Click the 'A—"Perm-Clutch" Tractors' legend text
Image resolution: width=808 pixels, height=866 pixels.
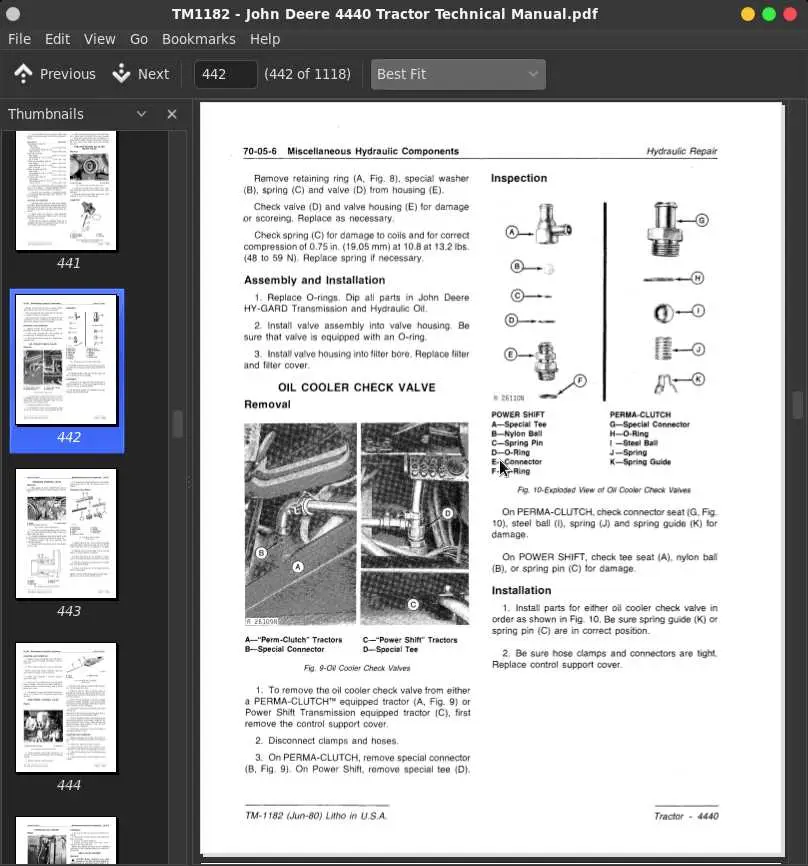click(293, 640)
